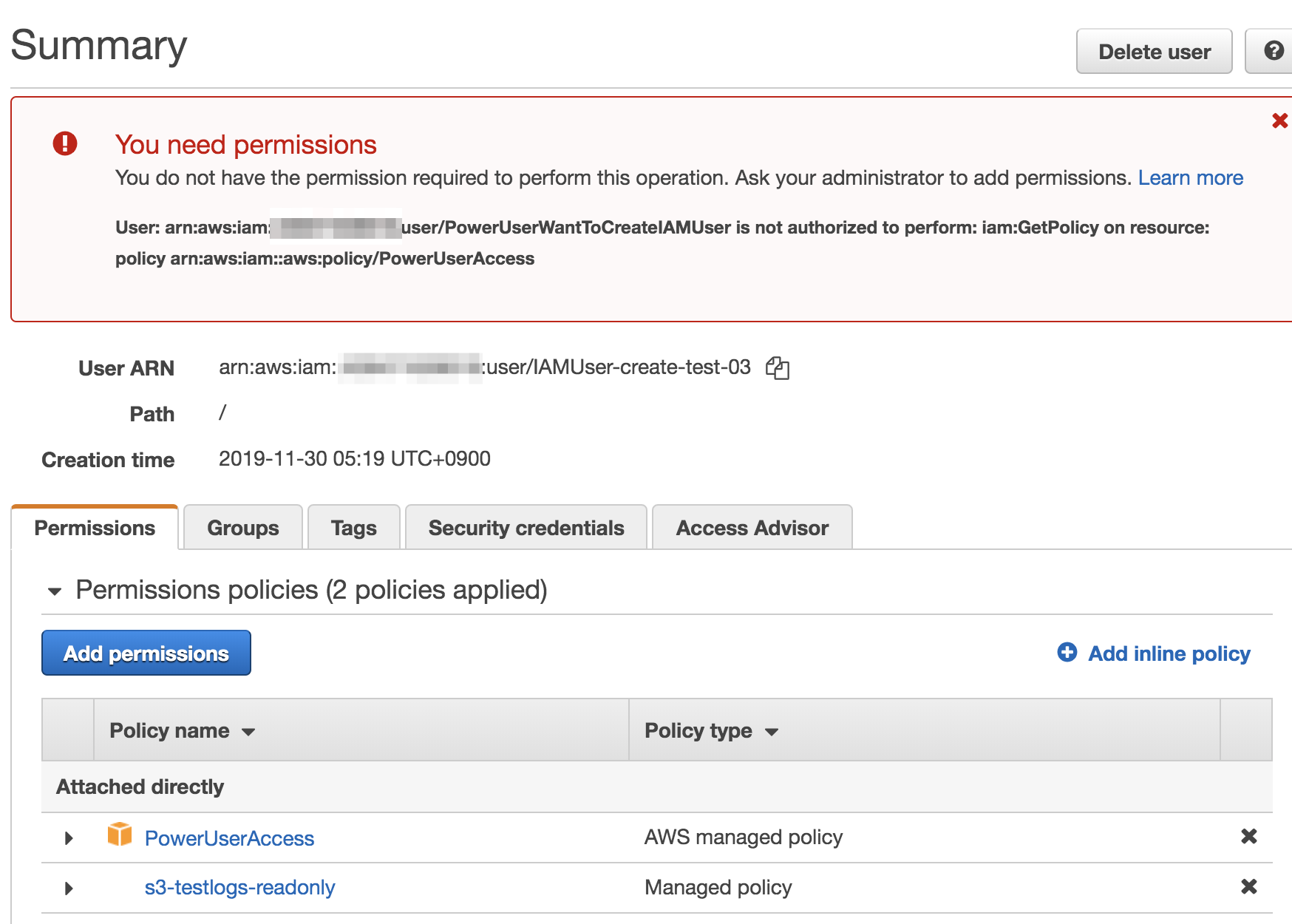
Task: Open the help question mark icon
Action: (x=1274, y=51)
